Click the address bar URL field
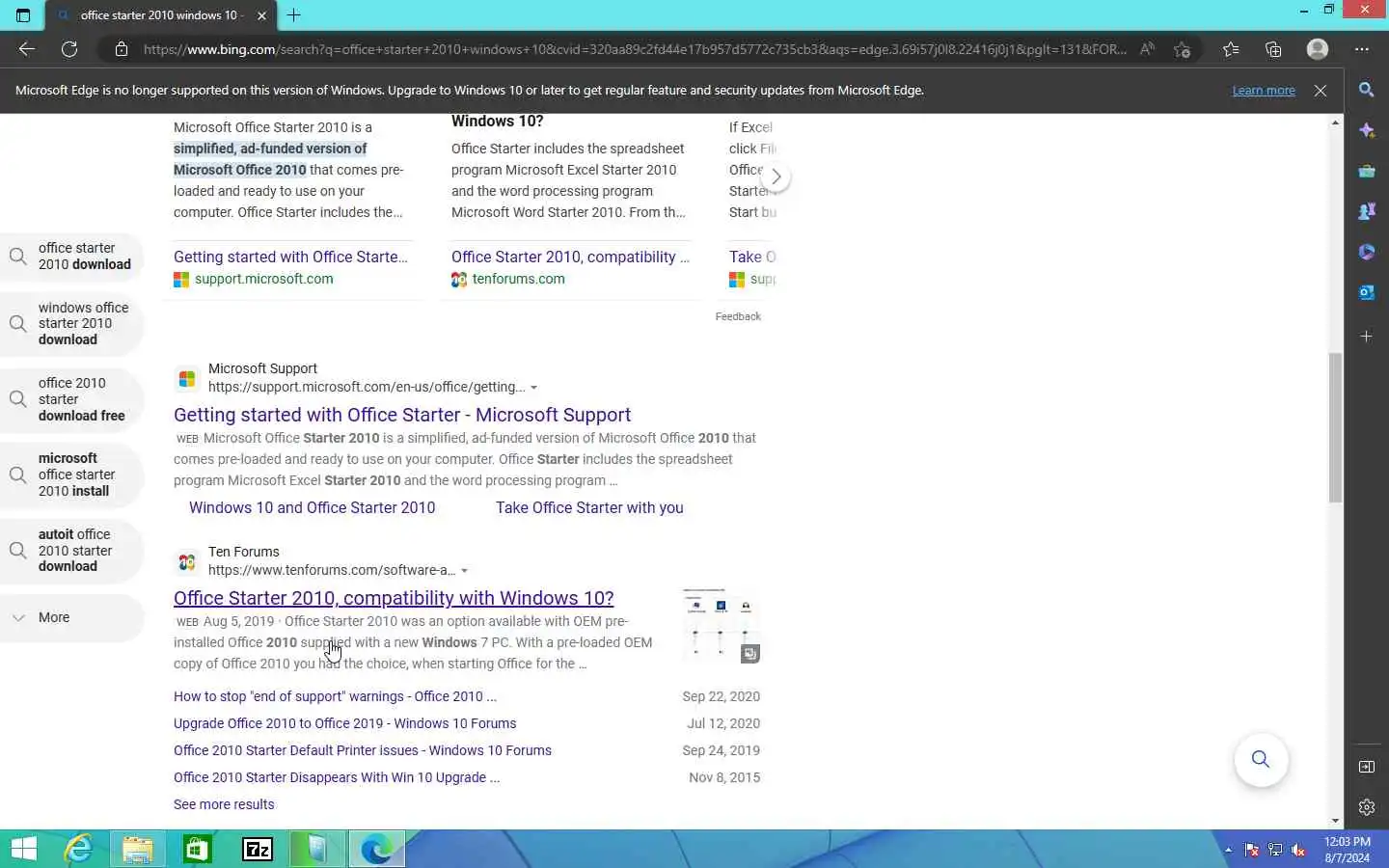This screenshot has height=868, width=1389. click(x=635, y=49)
